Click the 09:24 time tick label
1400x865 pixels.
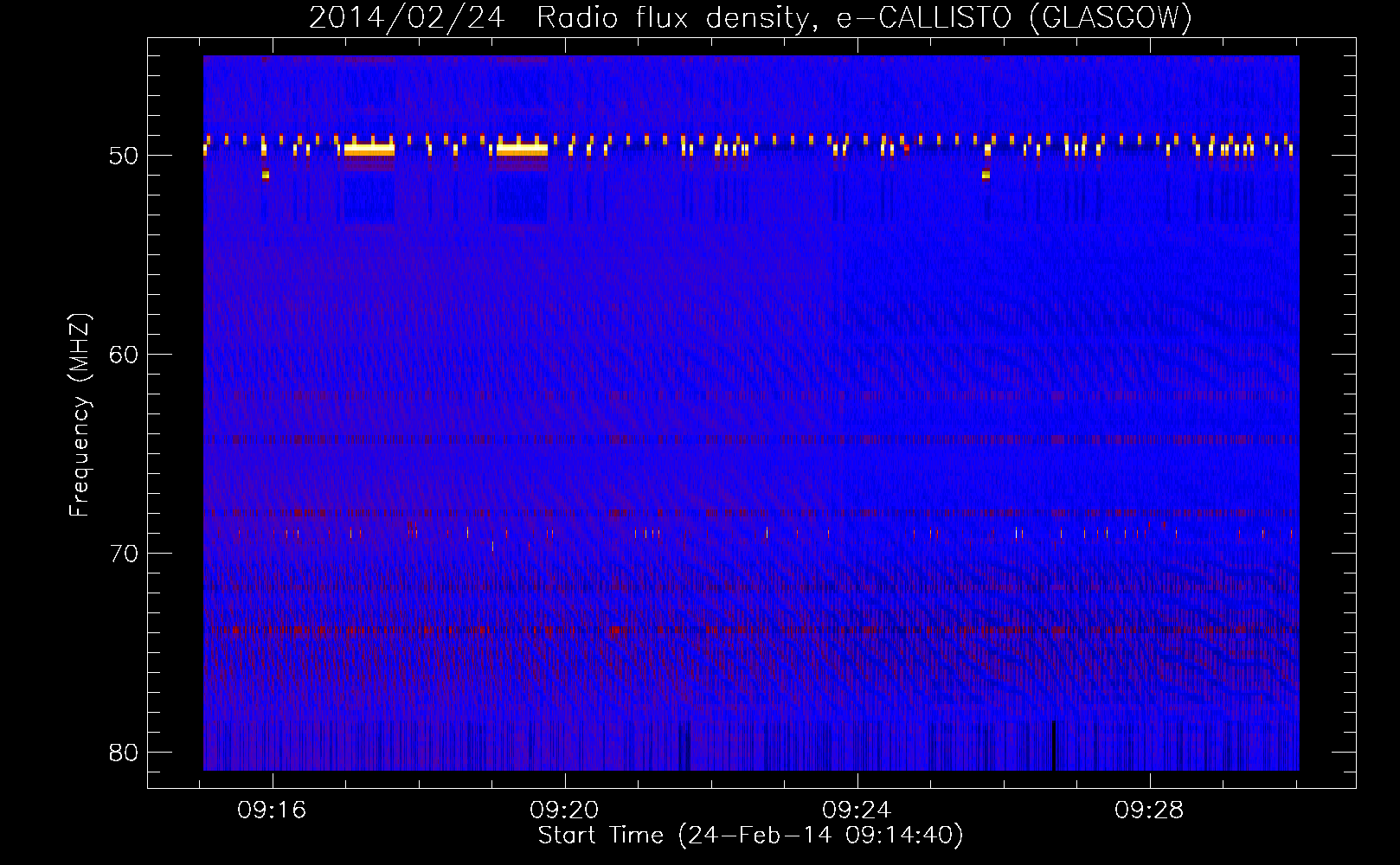[x=857, y=811]
